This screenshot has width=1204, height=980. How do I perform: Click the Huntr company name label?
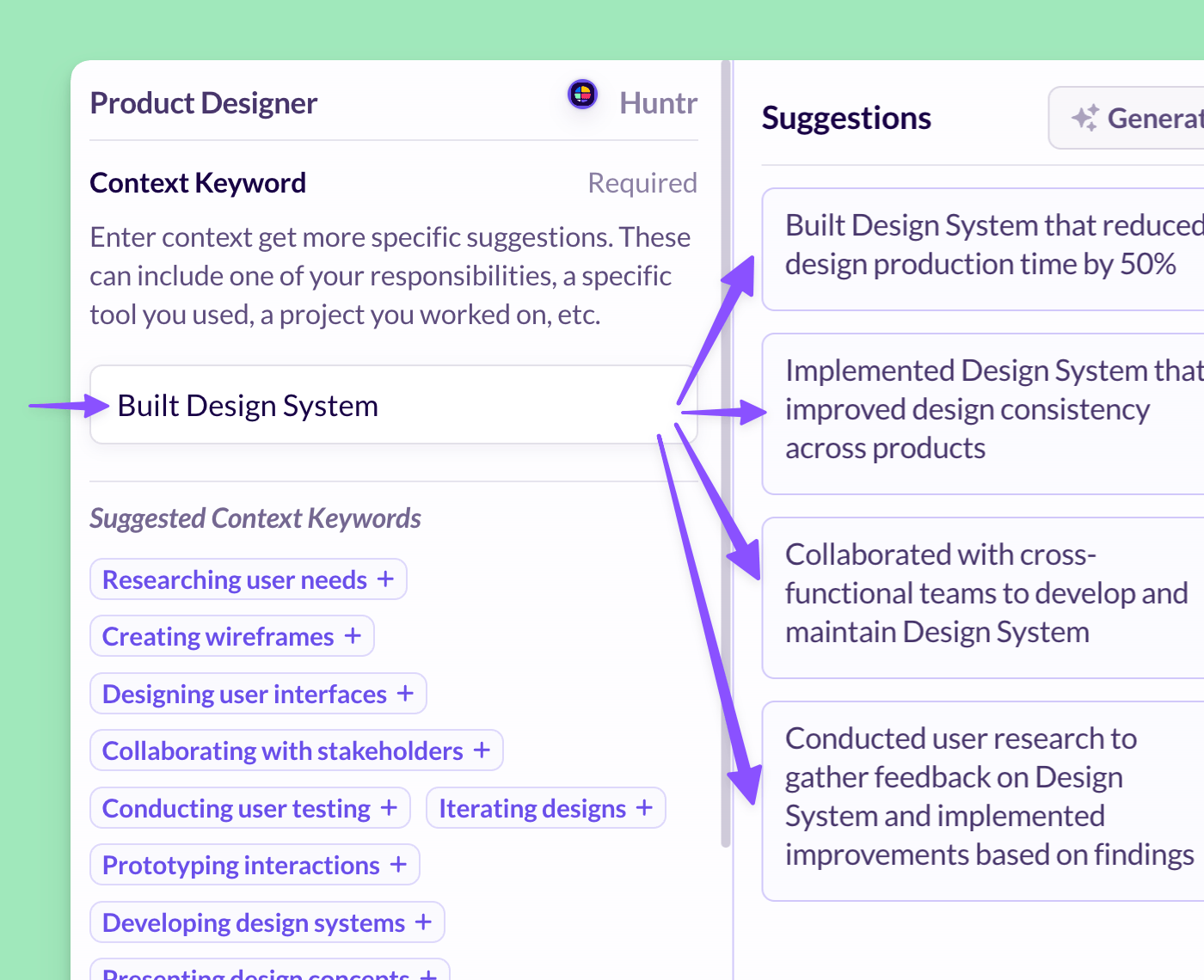coord(658,103)
